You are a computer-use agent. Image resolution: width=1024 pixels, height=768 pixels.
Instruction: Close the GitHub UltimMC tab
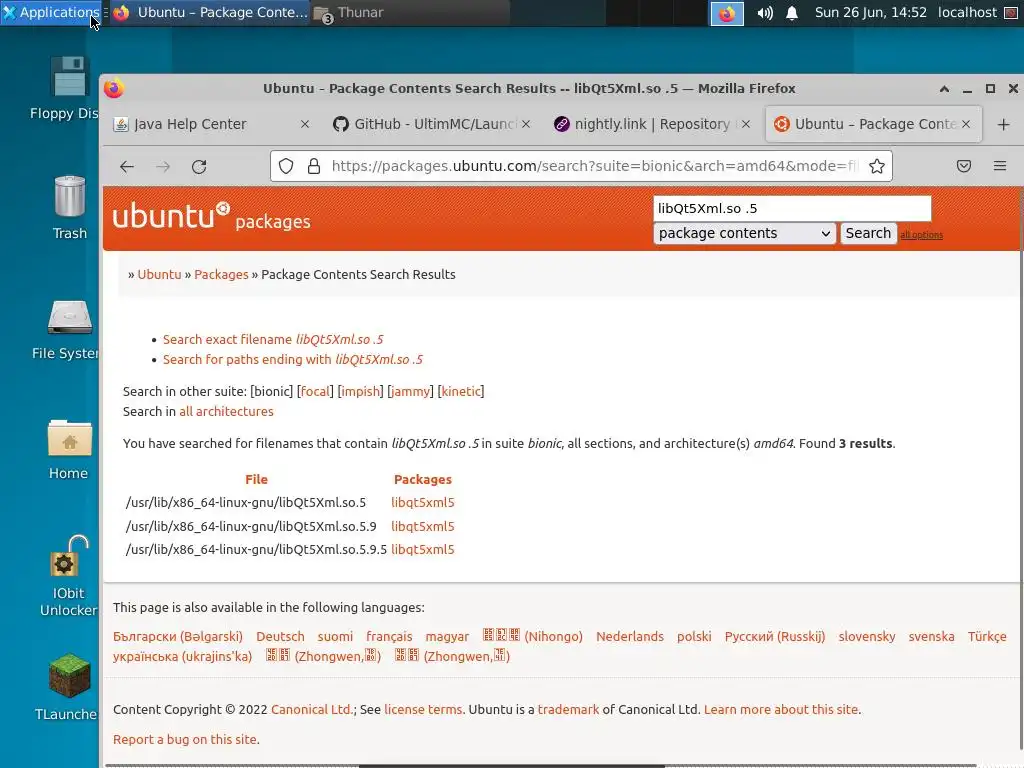coord(526,124)
